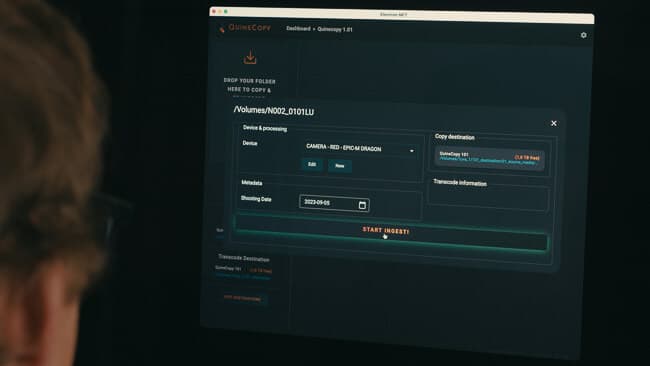The image size is (650, 366).
Task: Click the green macOS zoom button
Action: (226, 12)
